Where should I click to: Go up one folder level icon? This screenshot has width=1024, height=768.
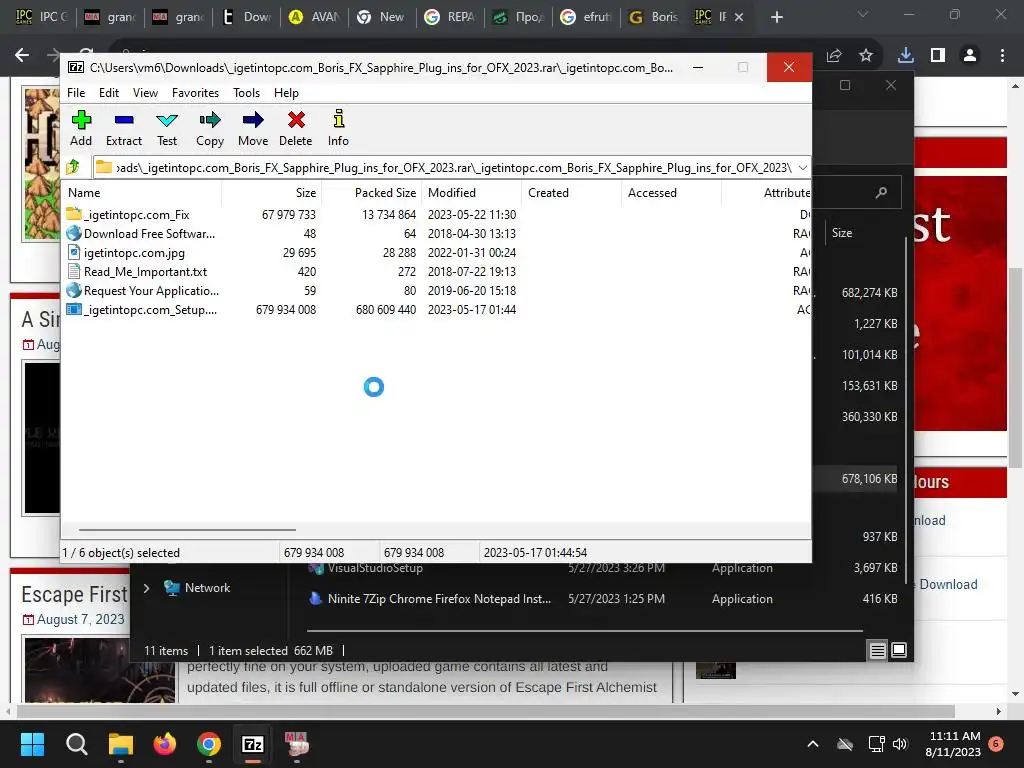click(x=73, y=167)
